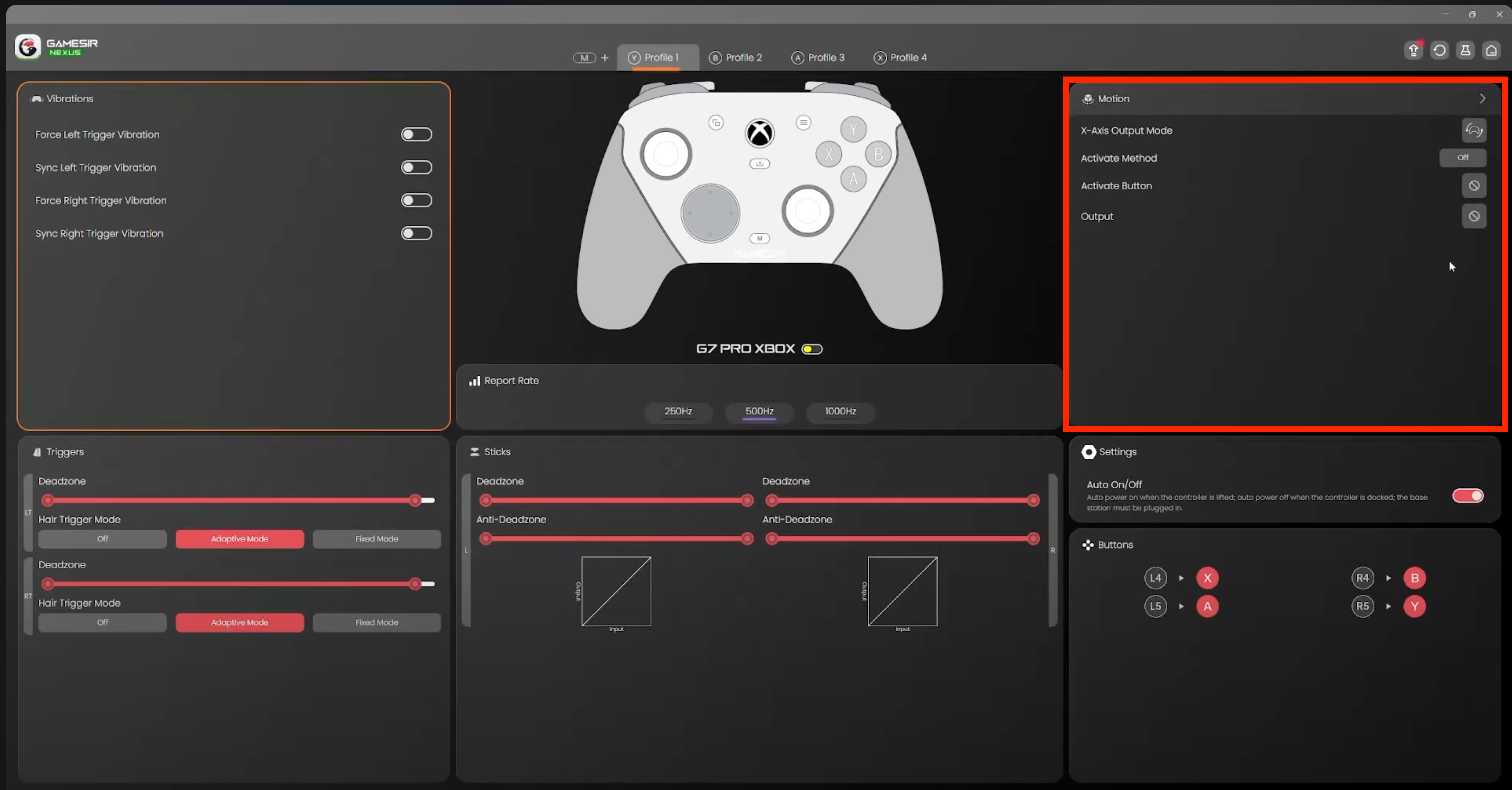The height and width of the screenshot is (790, 1512).
Task: Click the firmware update arrow icon
Action: (x=1413, y=50)
